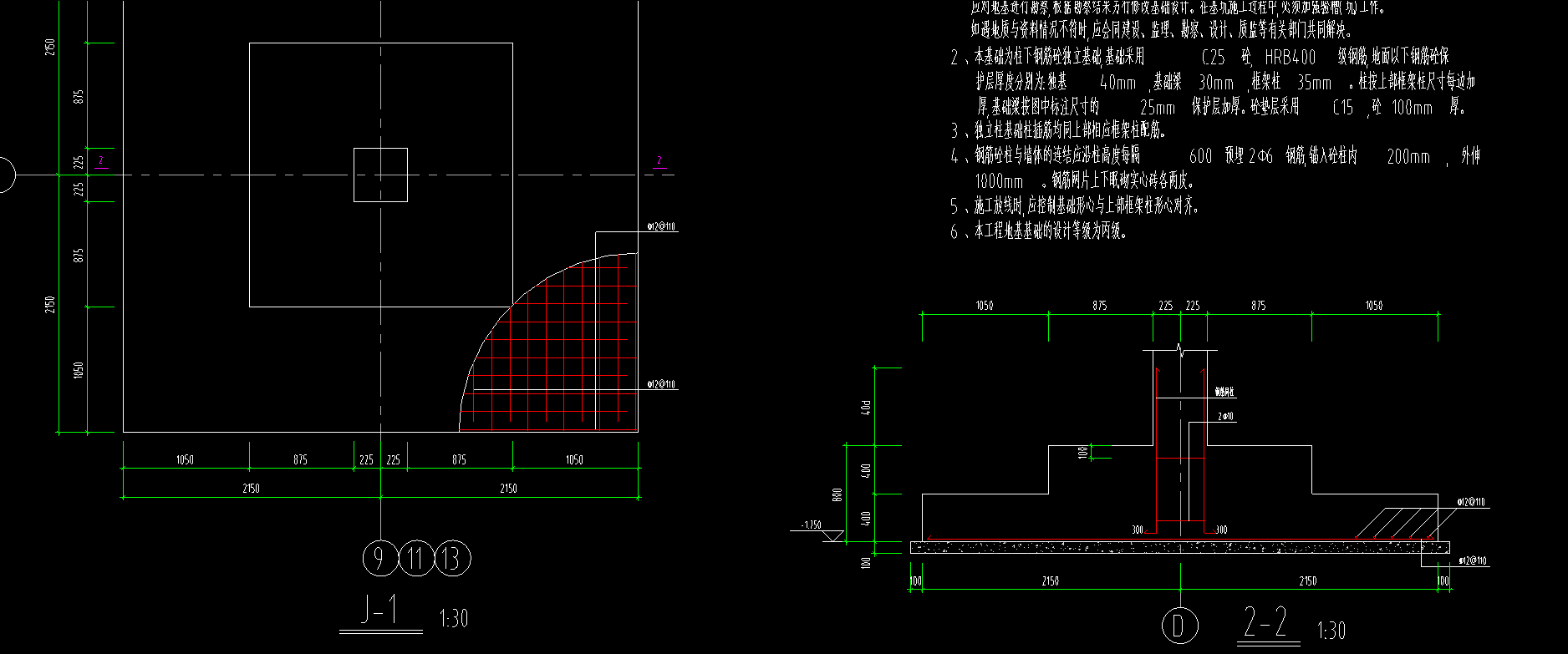Screen dimensions: 1568x654
Task: Click the '600' spacing value in note 4
Action: point(1200,156)
